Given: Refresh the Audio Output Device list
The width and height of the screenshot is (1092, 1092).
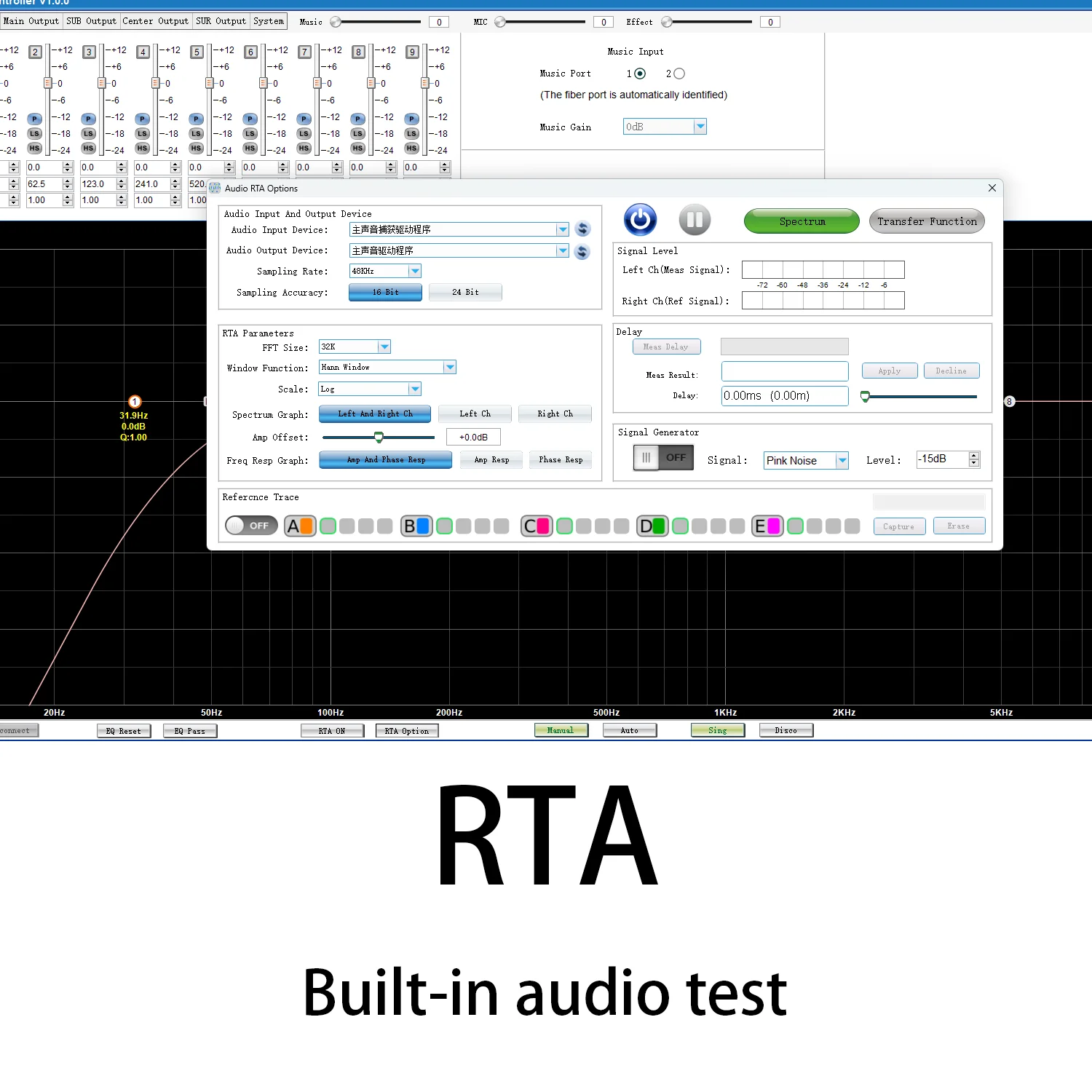Looking at the screenshot, I should (582, 252).
